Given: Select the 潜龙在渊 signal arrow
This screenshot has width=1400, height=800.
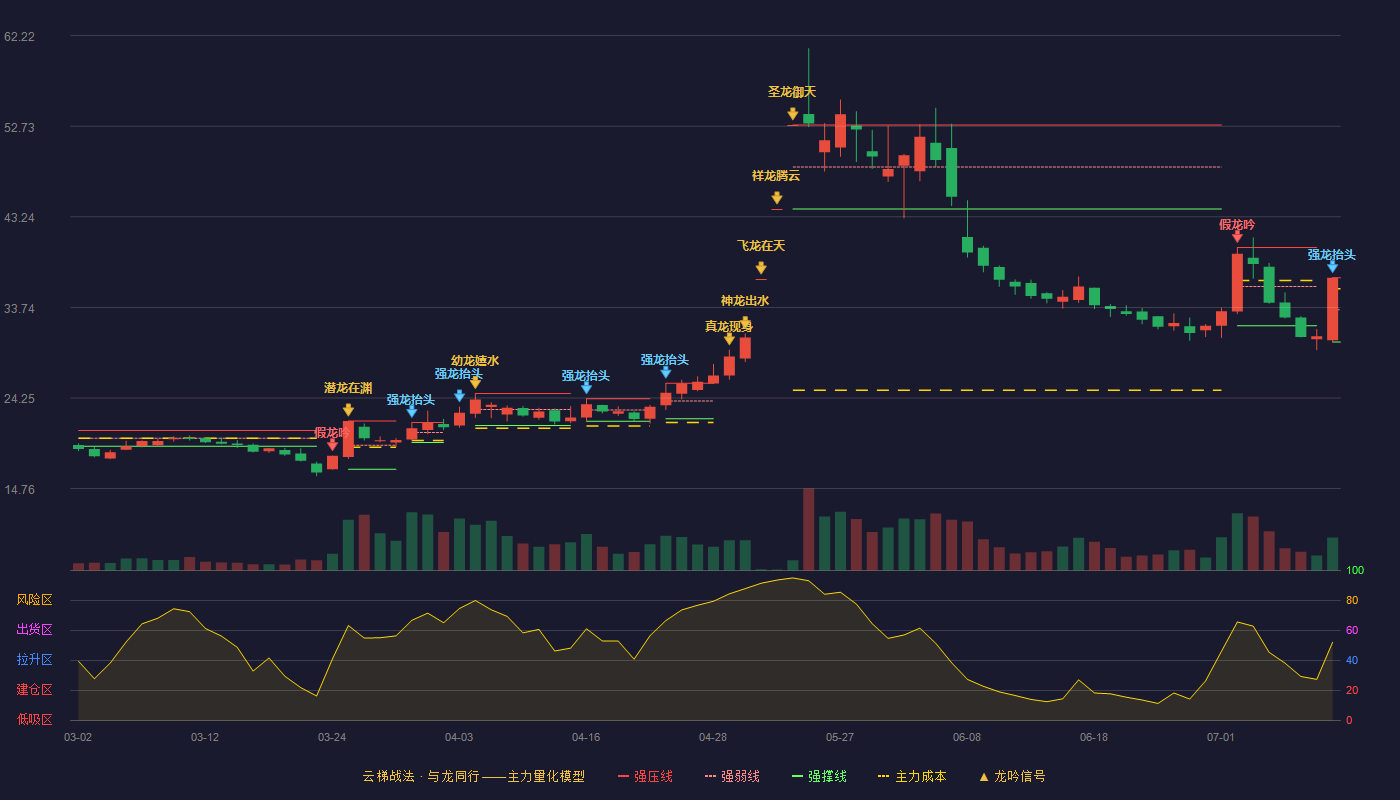Looking at the screenshot, I should [348, 410].
